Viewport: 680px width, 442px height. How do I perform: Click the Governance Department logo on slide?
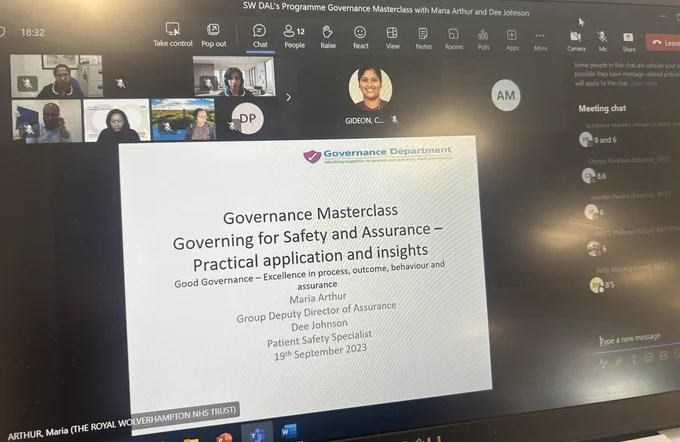377,155
